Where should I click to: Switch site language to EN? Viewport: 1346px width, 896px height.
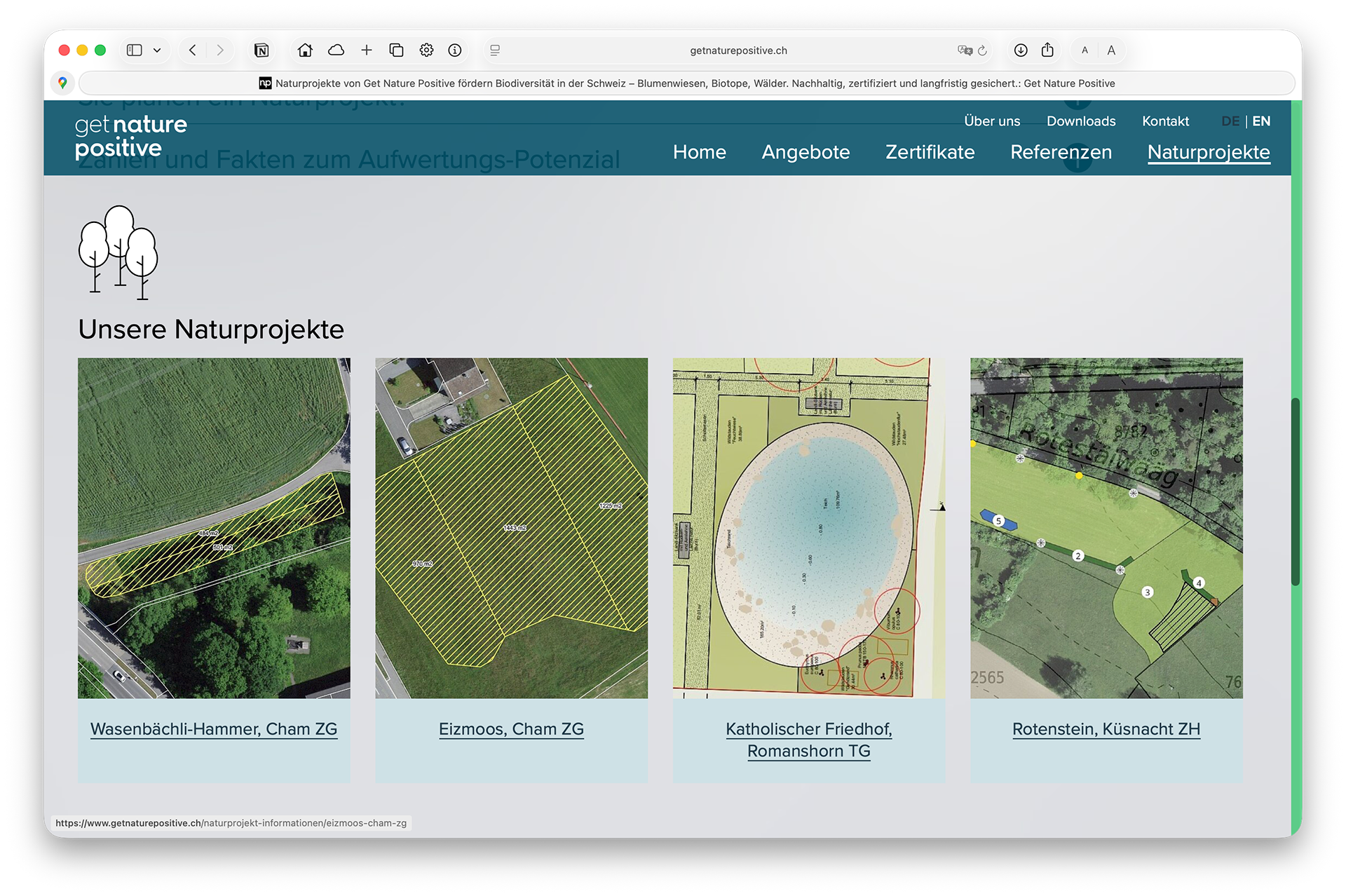pos(1261,121)
